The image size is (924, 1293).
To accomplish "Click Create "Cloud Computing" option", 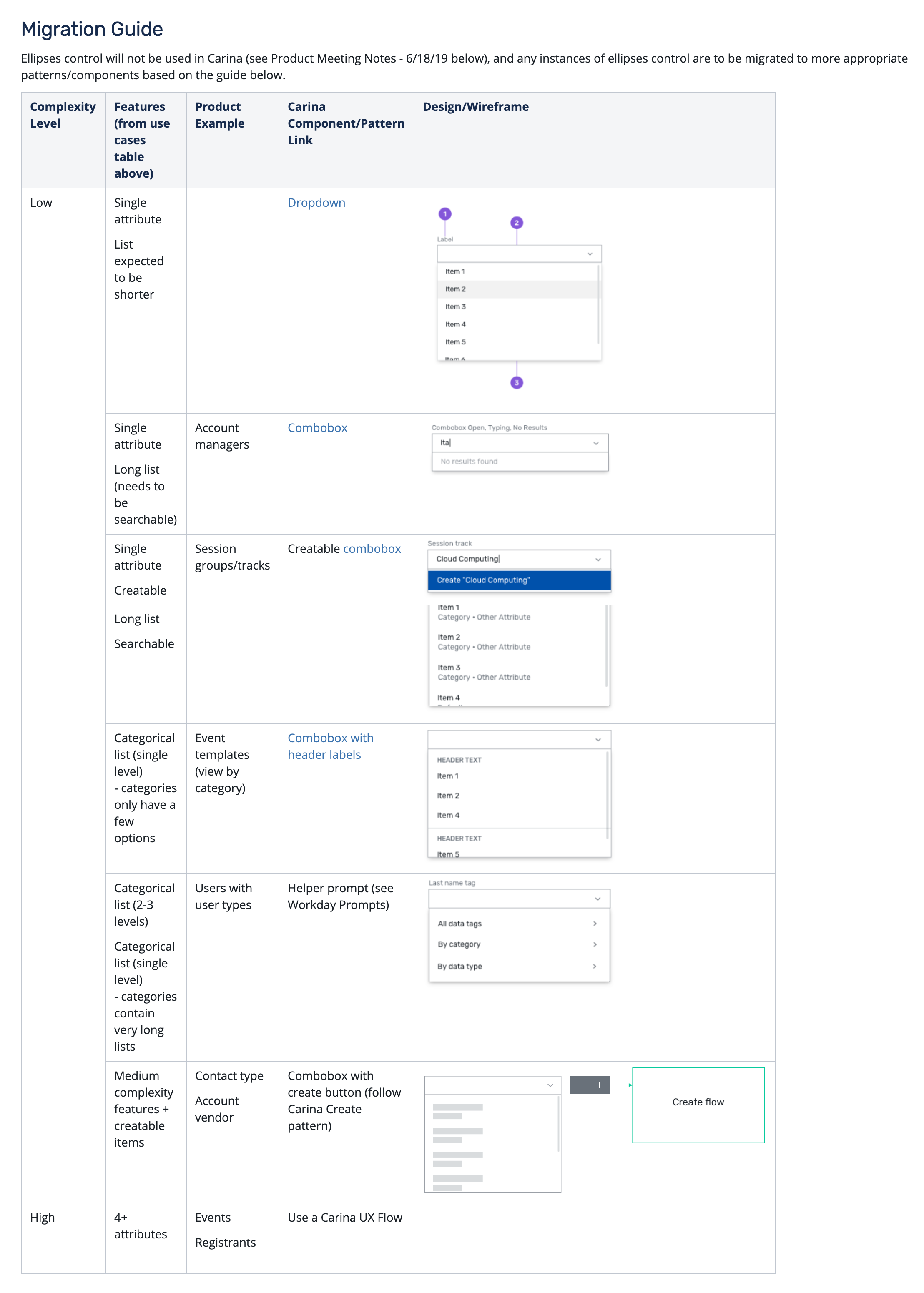I will click(x=519, y=580).
